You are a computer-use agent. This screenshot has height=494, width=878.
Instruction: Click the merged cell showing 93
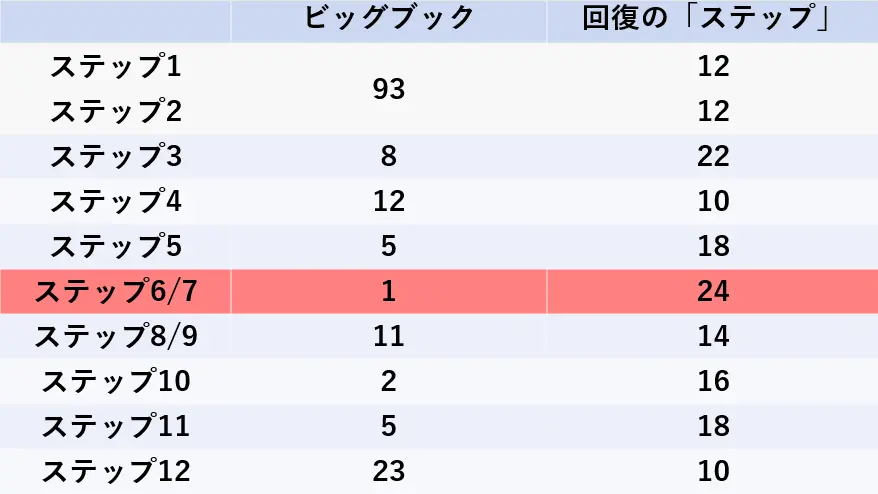click(389, 88)
